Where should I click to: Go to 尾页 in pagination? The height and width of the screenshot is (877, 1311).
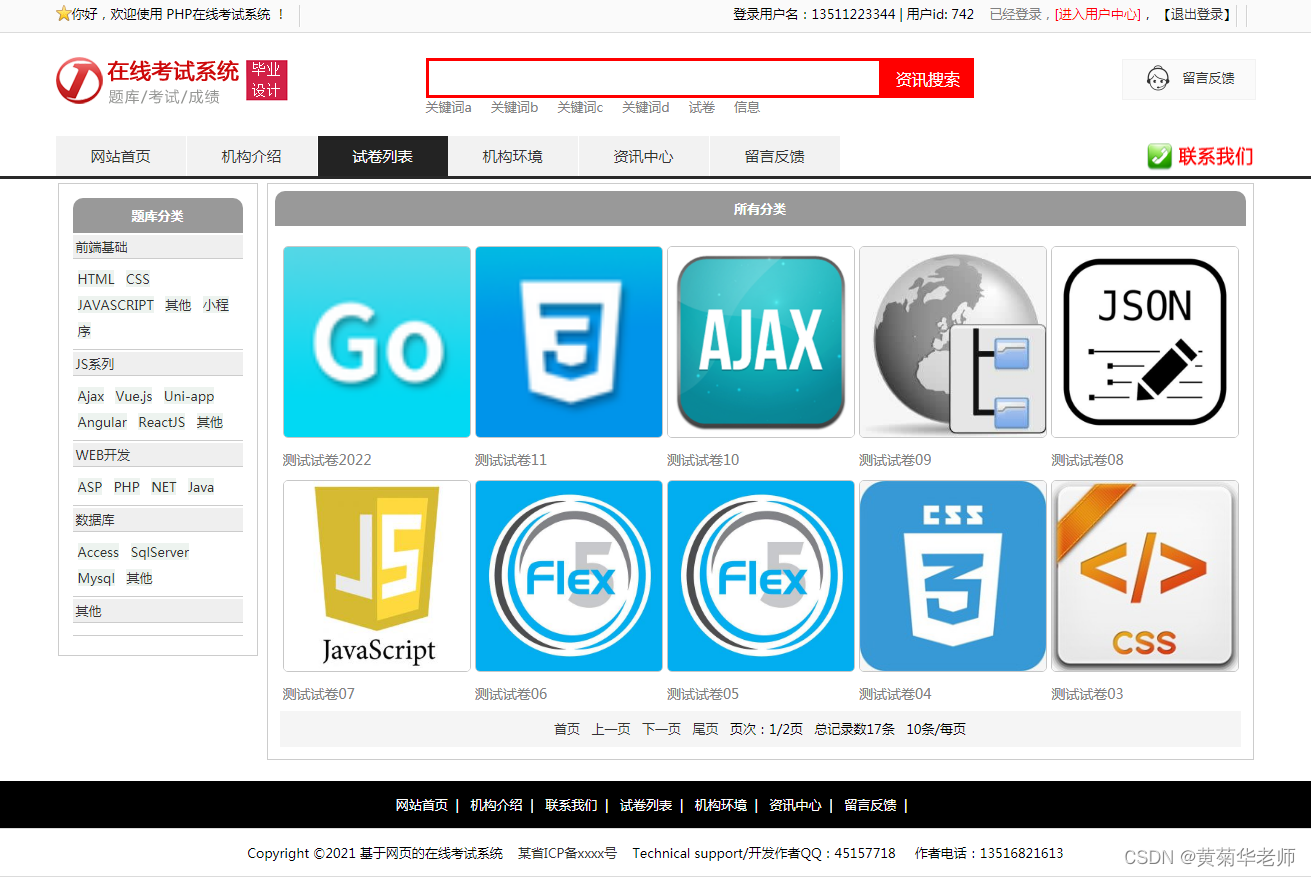tap(706, 729)
